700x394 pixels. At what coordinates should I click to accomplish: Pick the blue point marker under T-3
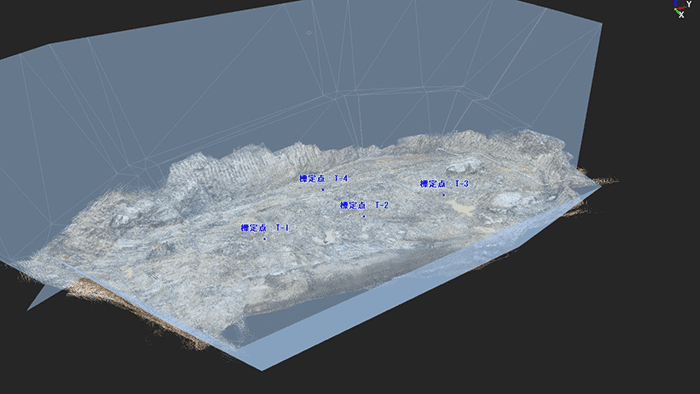pyautogui.click(x=444, y=195)
